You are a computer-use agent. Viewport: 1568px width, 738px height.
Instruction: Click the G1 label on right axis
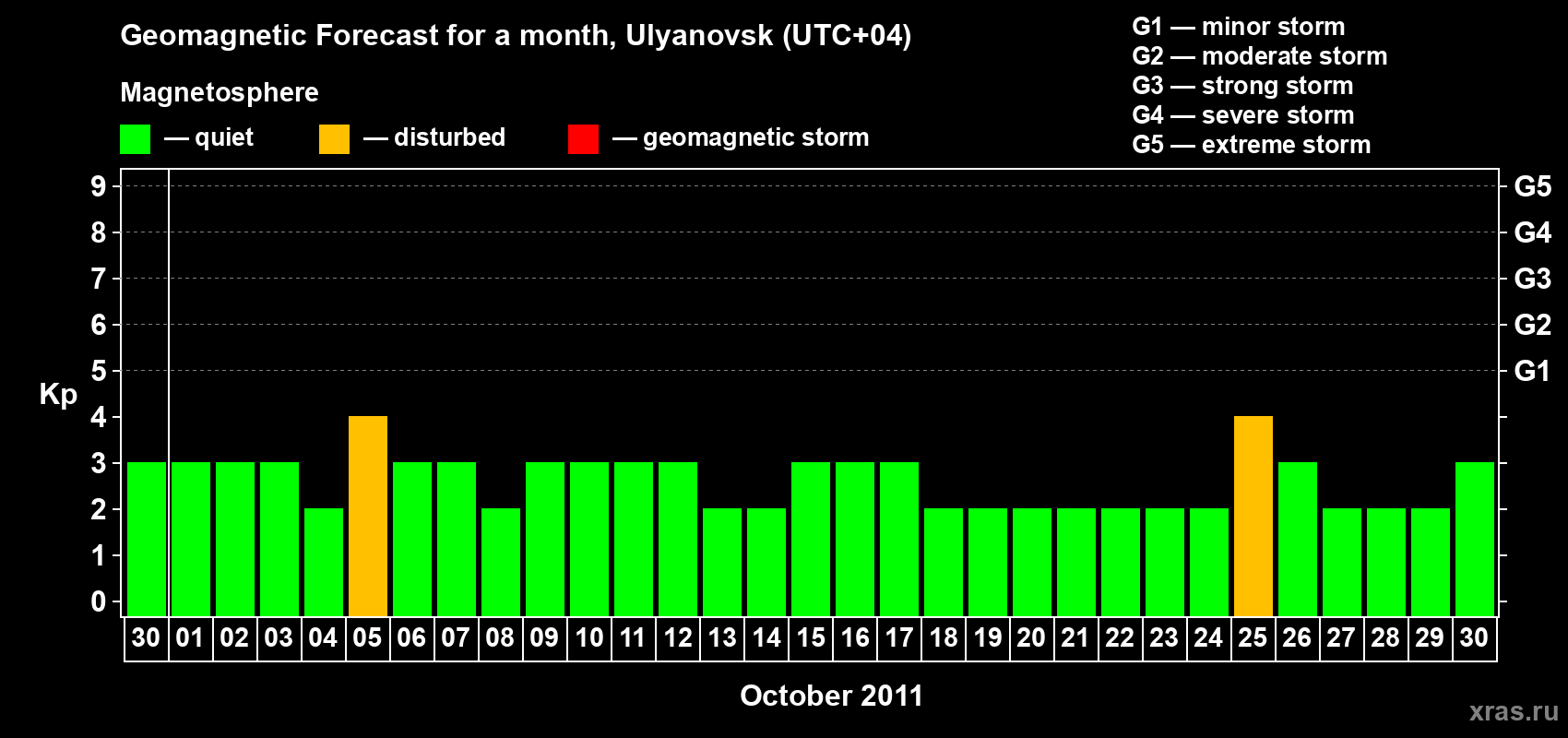1533,371
